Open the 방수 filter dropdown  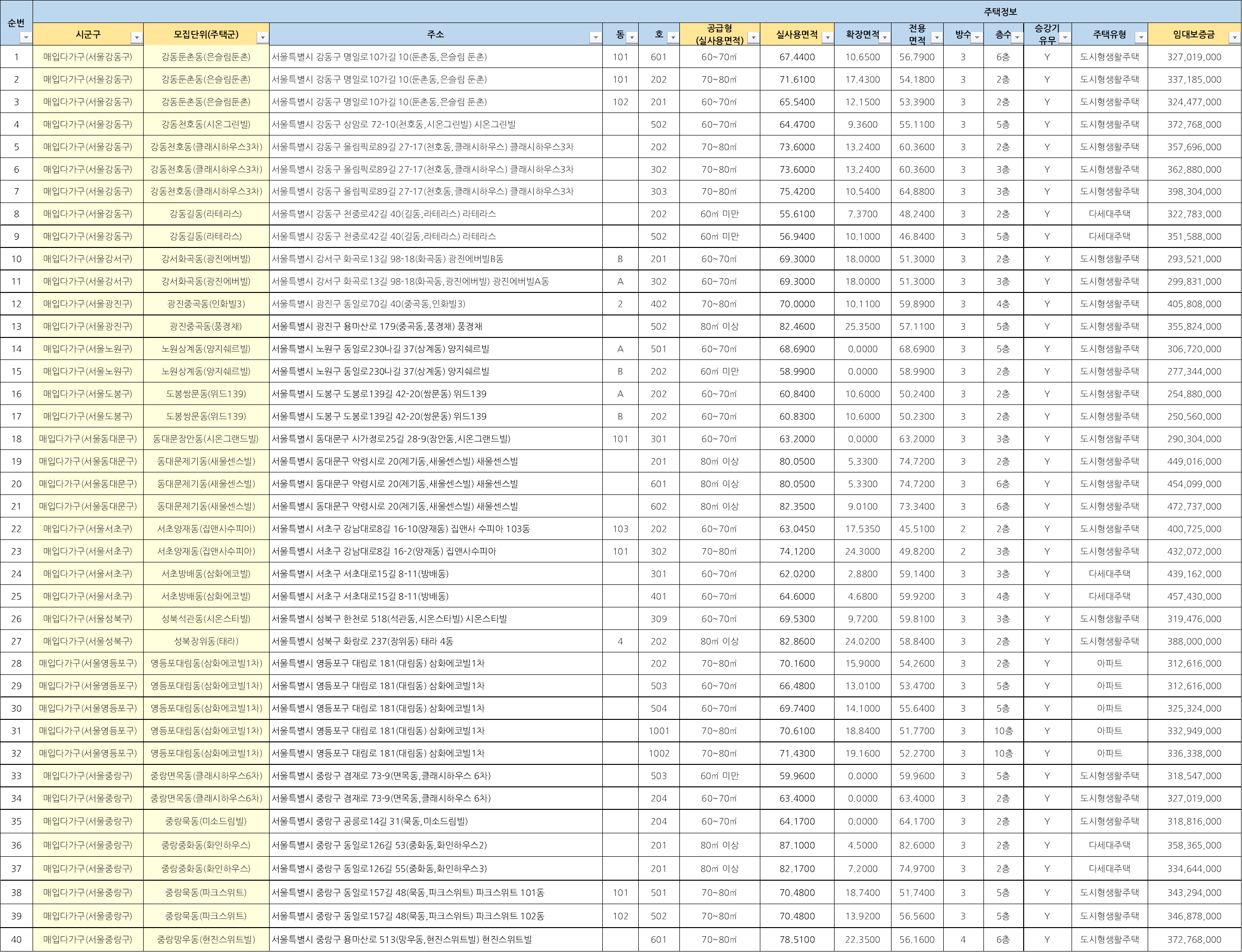point(977,38)
